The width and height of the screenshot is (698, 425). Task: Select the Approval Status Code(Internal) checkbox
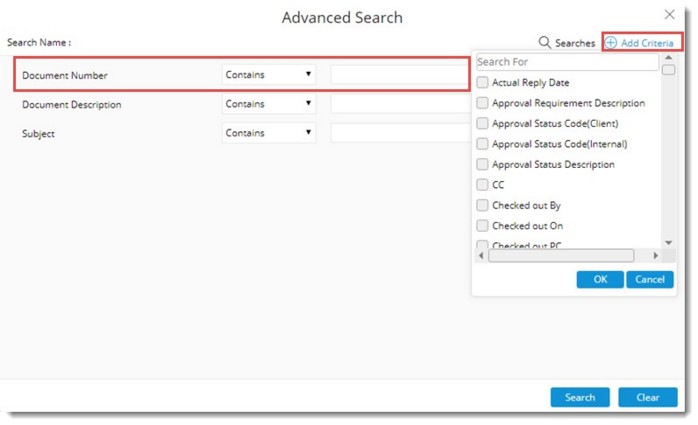pyautogui.click(x=483, y=144)
